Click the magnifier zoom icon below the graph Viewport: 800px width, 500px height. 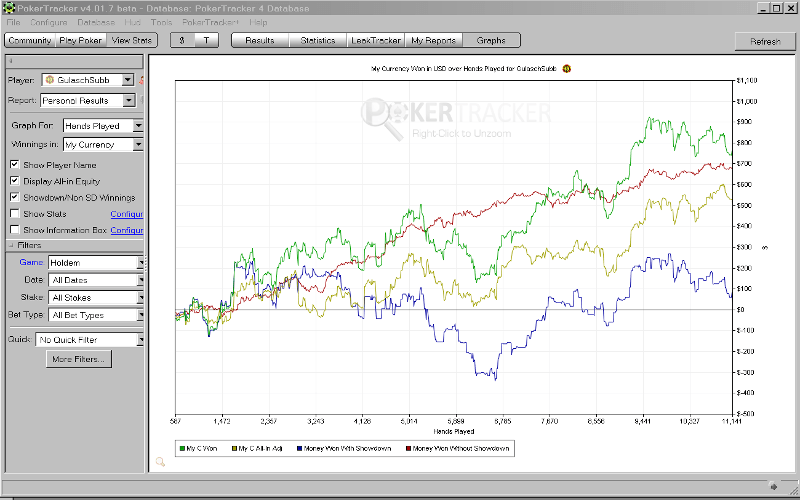click(x=160, y=462)
